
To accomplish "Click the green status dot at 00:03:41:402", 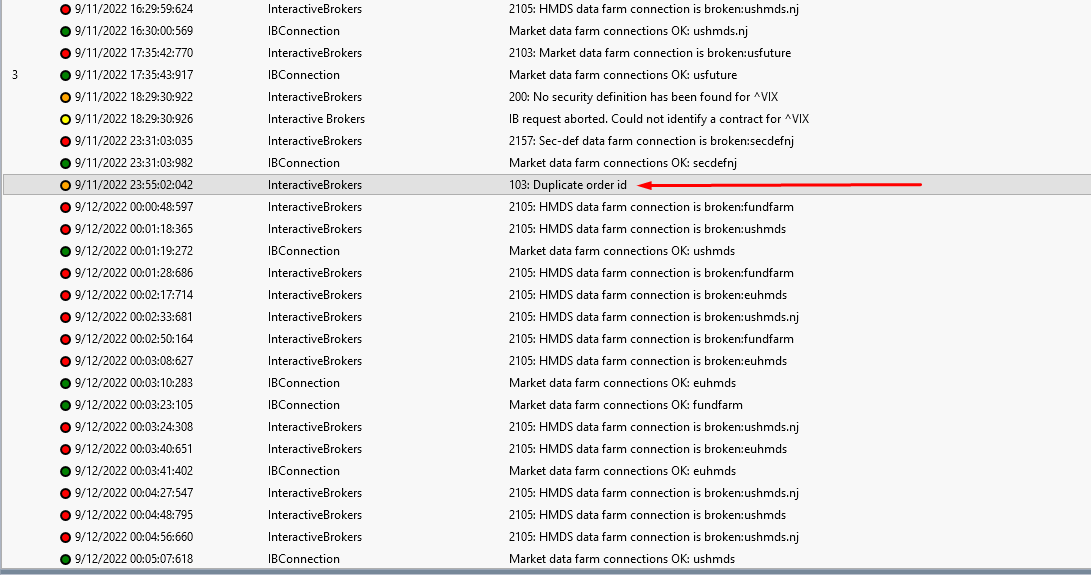I will [x=65, y=472].
